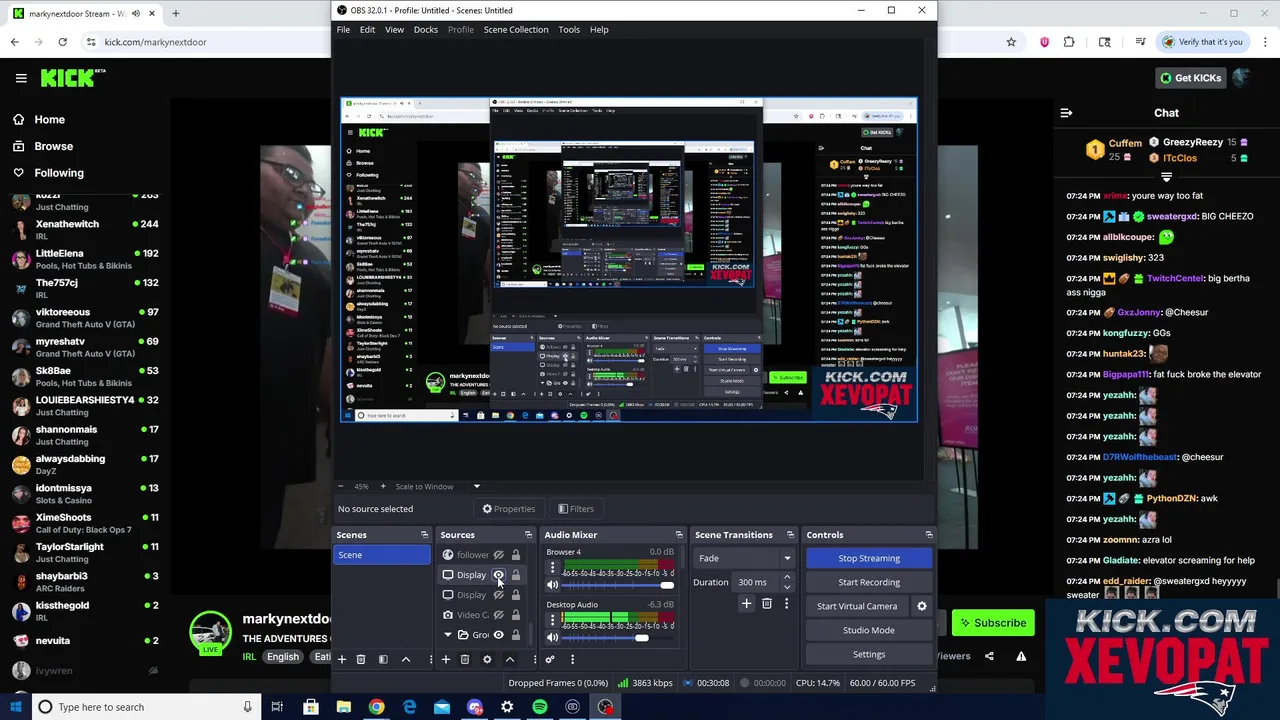1280x720 pixels.
Task: Pop out the Audio Mixer dock float icon
Action: (679, 535)
